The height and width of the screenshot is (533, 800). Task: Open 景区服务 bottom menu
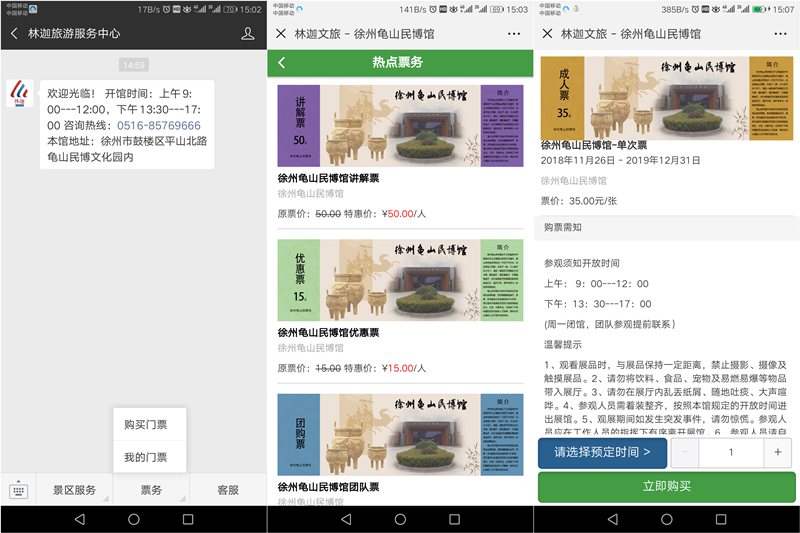pos(74,490)
